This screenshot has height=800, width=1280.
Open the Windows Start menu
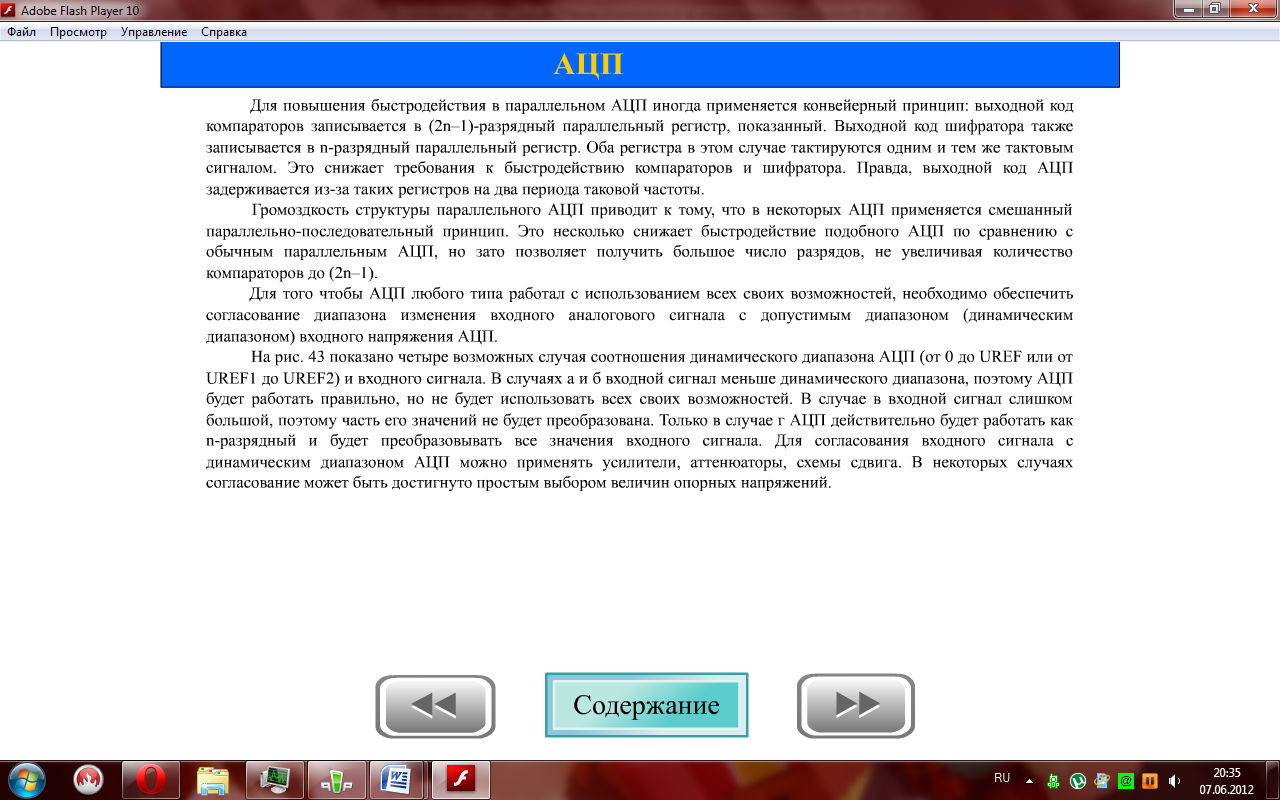pyautogui.click(x=25, y=779)
